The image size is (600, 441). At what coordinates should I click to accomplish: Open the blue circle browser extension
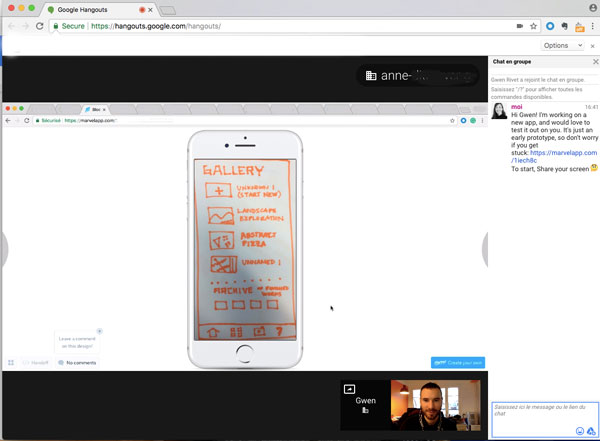[550, 26]
